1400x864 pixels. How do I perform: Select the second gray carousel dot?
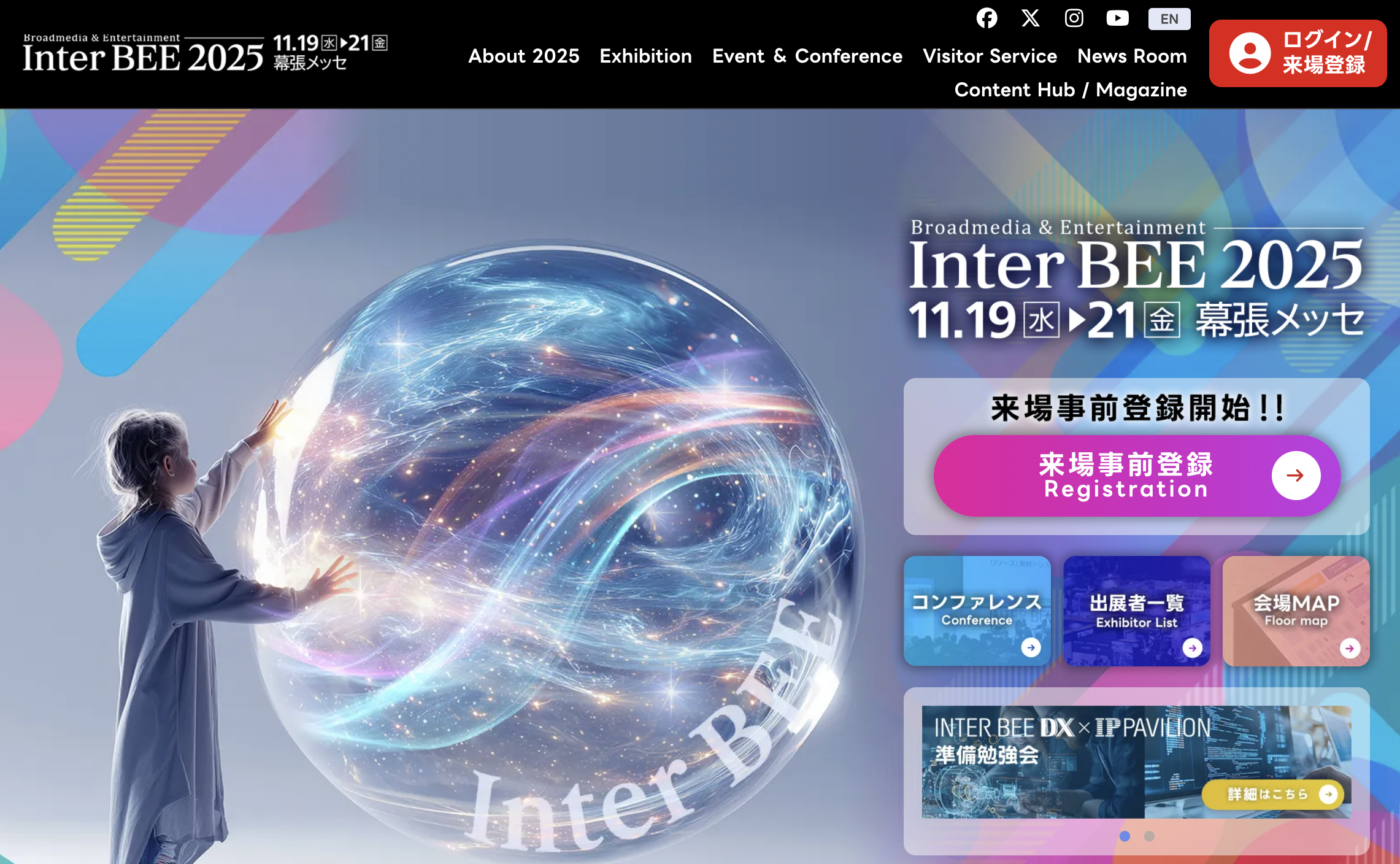pyautogui.click(x=1149, y=836)
